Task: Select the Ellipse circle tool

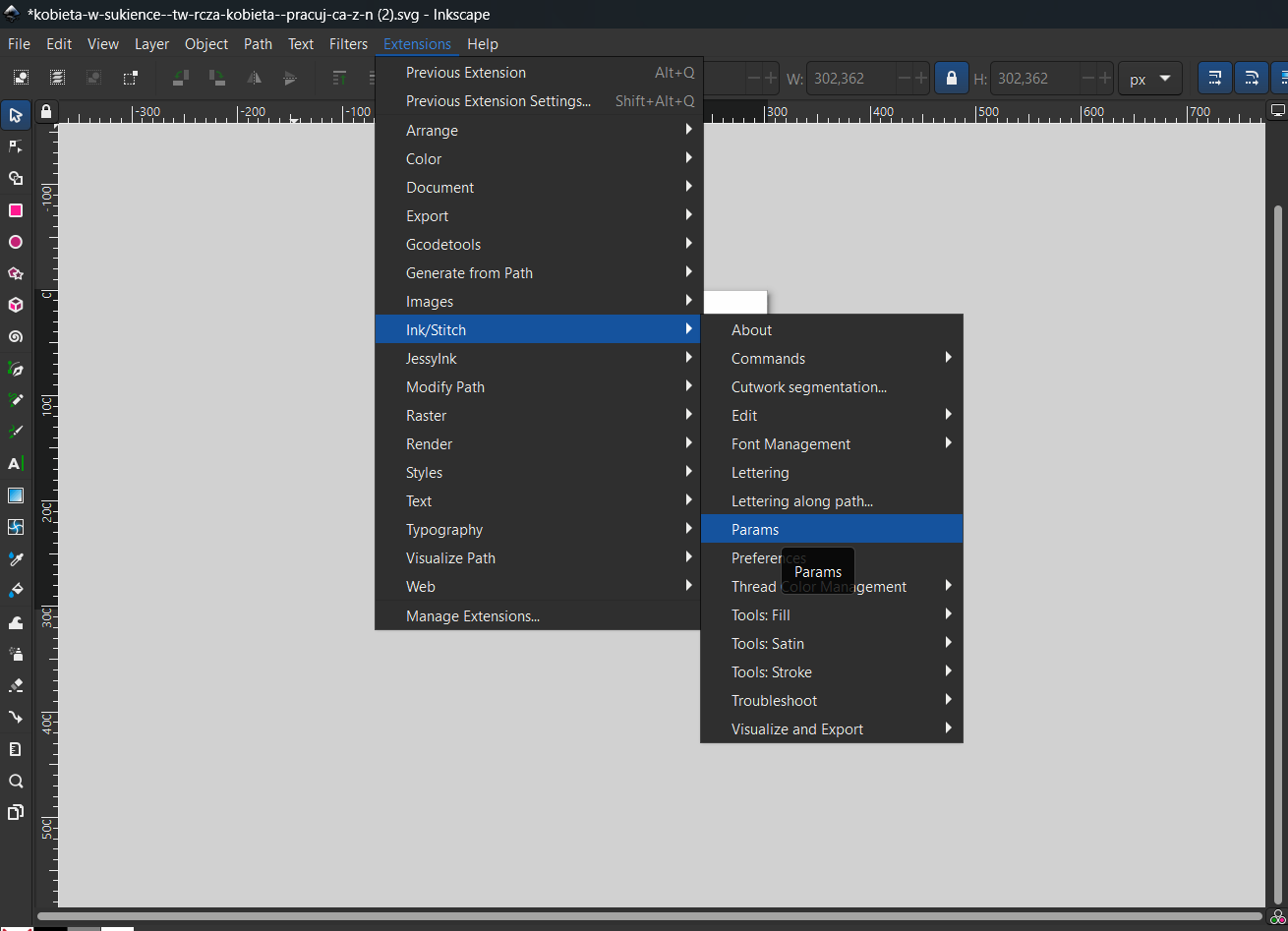Action: (x=16, y=242)
